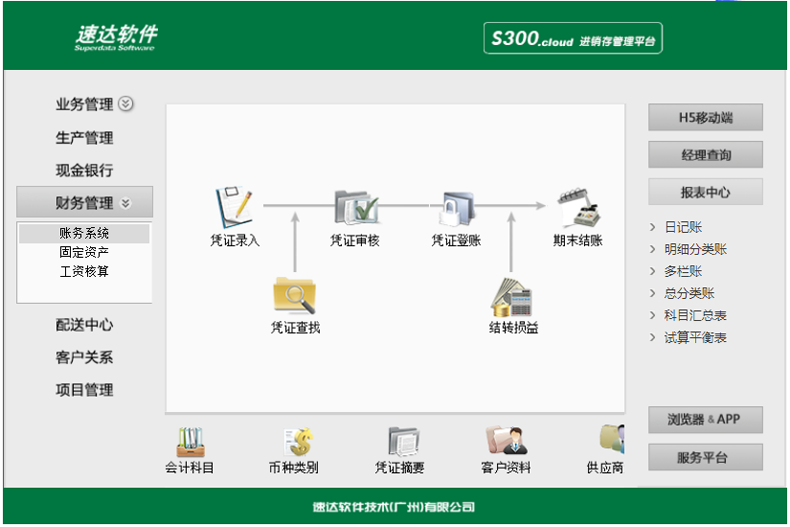Select the 配送中心 menu
The width and height of the screenshot is (790, 527).
pyautogui.click(x=84, y=325)
